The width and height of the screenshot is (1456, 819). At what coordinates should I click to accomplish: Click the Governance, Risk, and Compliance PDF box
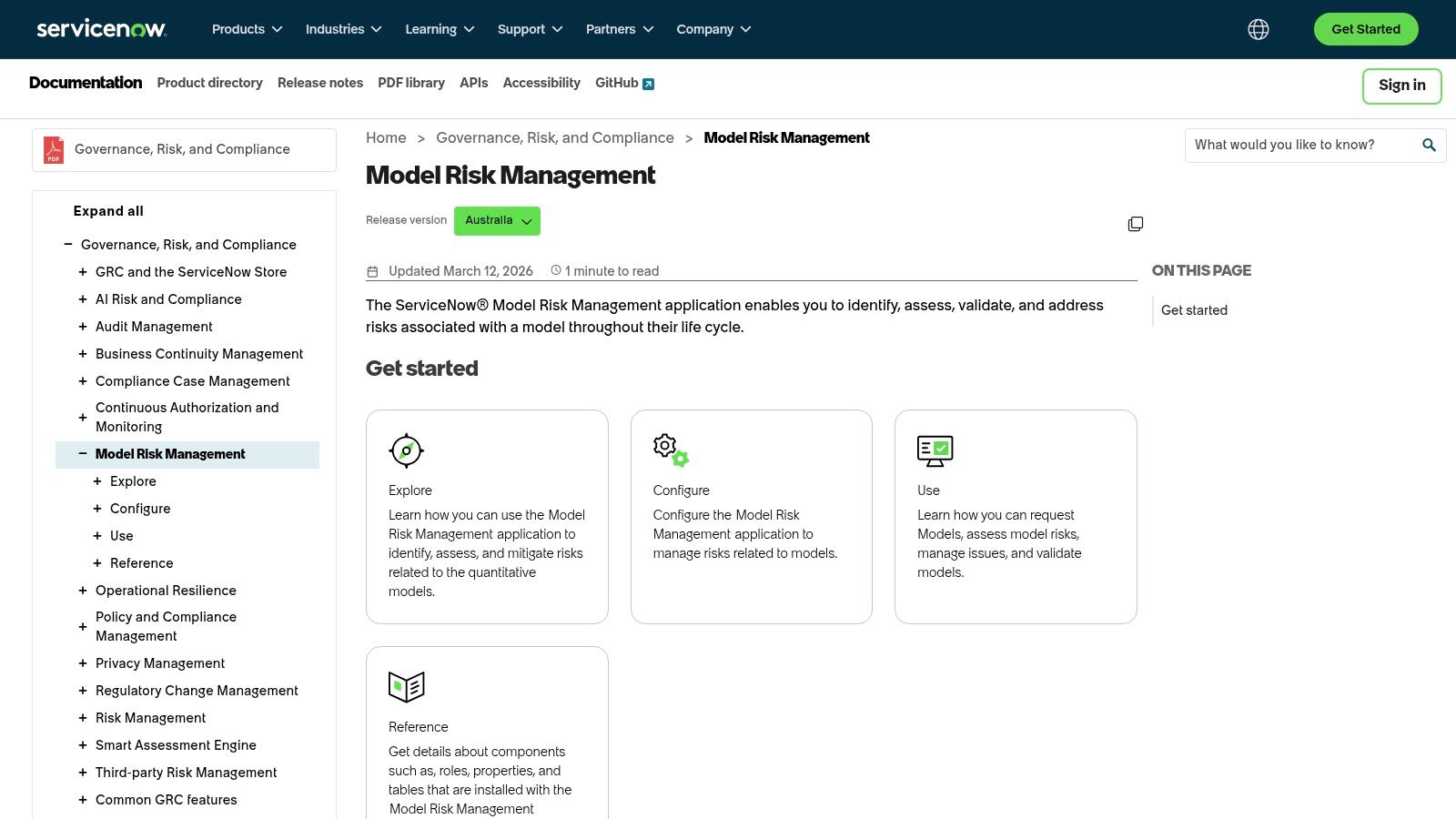pos(184,149)
